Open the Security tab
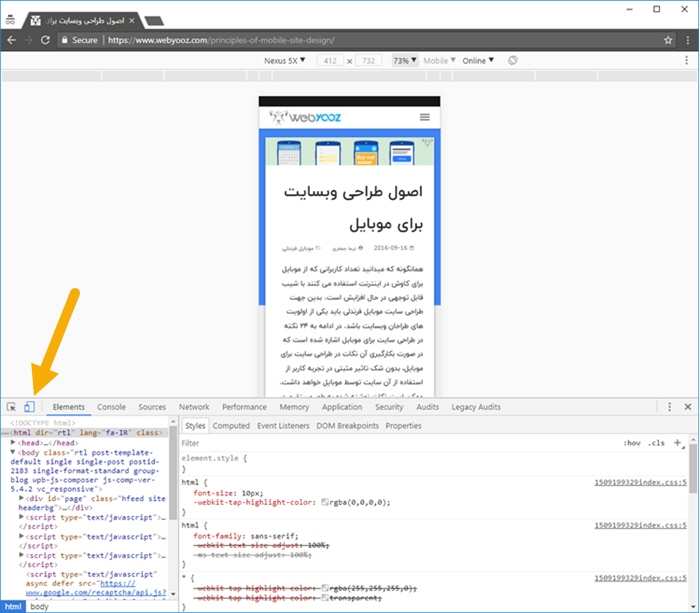This screenshot has height=613, width=700. pyautogui.click(x=389, y=407)
